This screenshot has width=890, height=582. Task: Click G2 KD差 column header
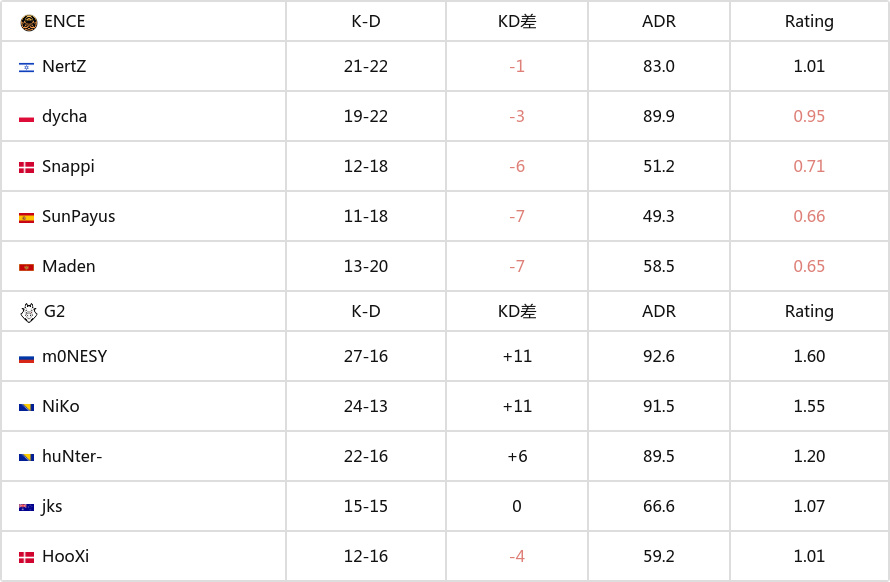[x=517, y=311]
